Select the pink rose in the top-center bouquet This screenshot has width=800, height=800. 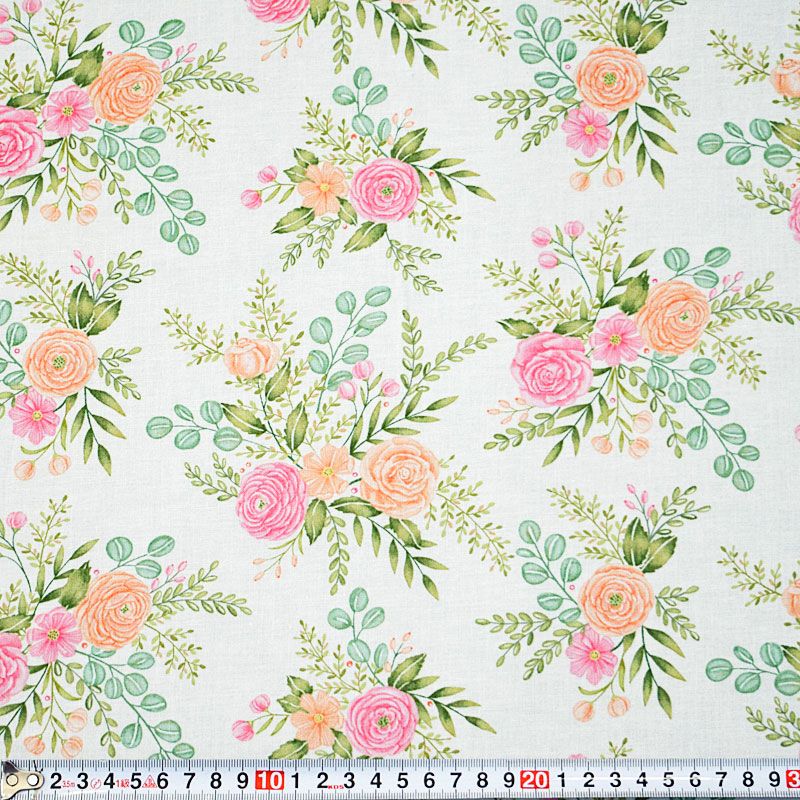pyautogui.click(x=384, y=189)
